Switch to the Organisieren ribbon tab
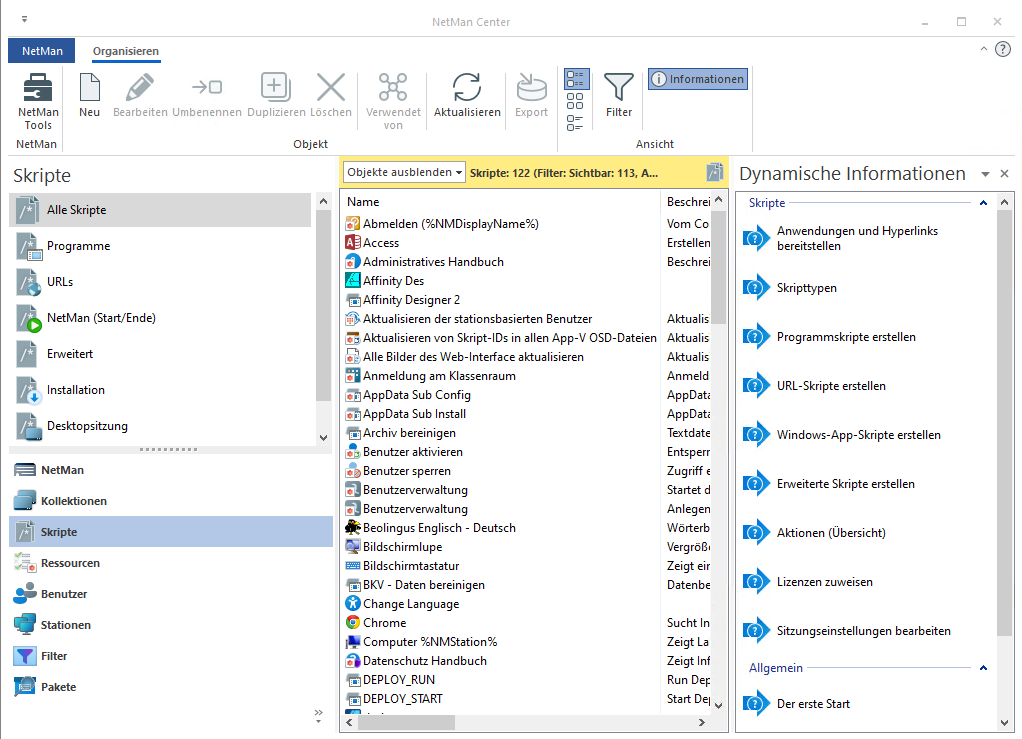This screenshot has width=1022, height=739. (125, 51)
